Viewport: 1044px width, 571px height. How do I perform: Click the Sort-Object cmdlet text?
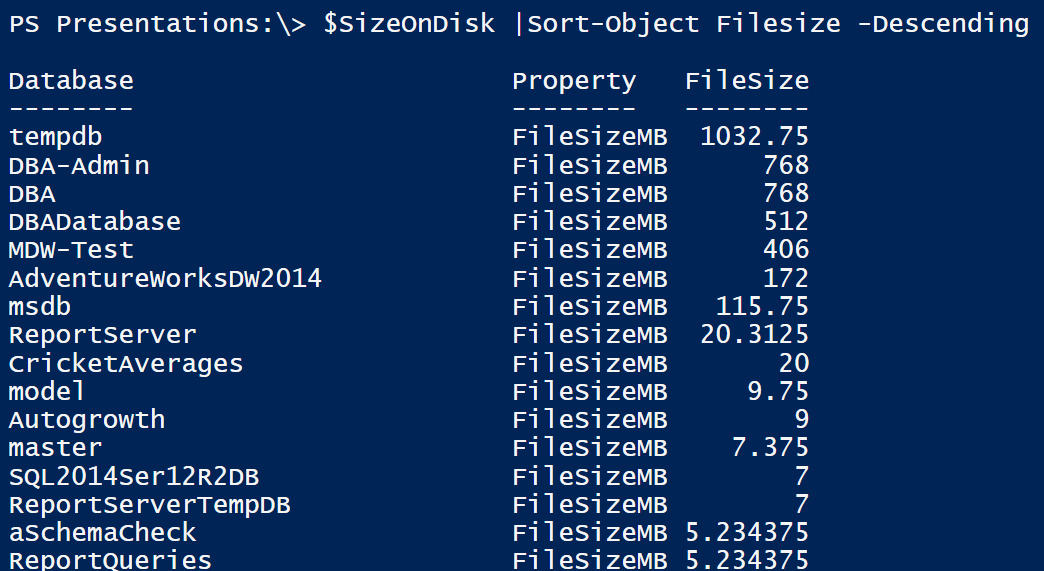click(x=613, y=25)
